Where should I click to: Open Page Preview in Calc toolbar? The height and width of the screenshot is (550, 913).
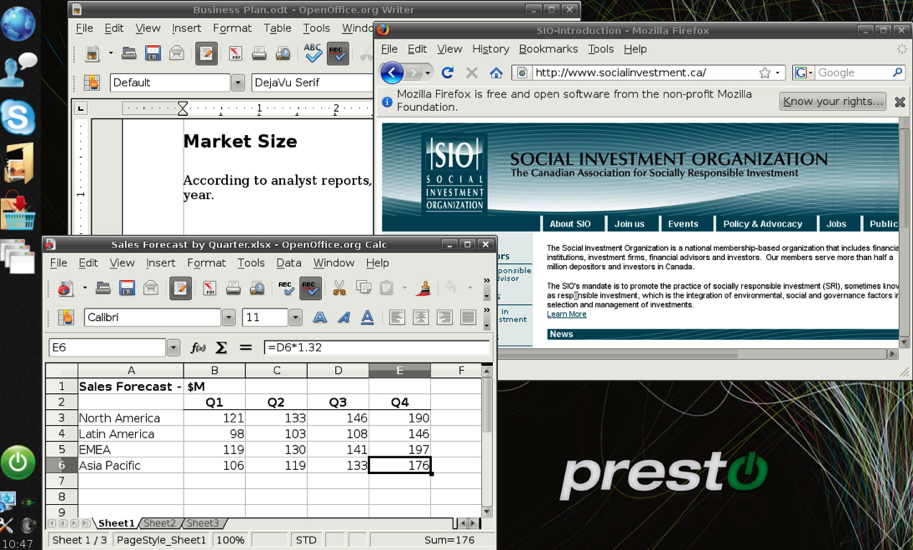tap(257, 288)
